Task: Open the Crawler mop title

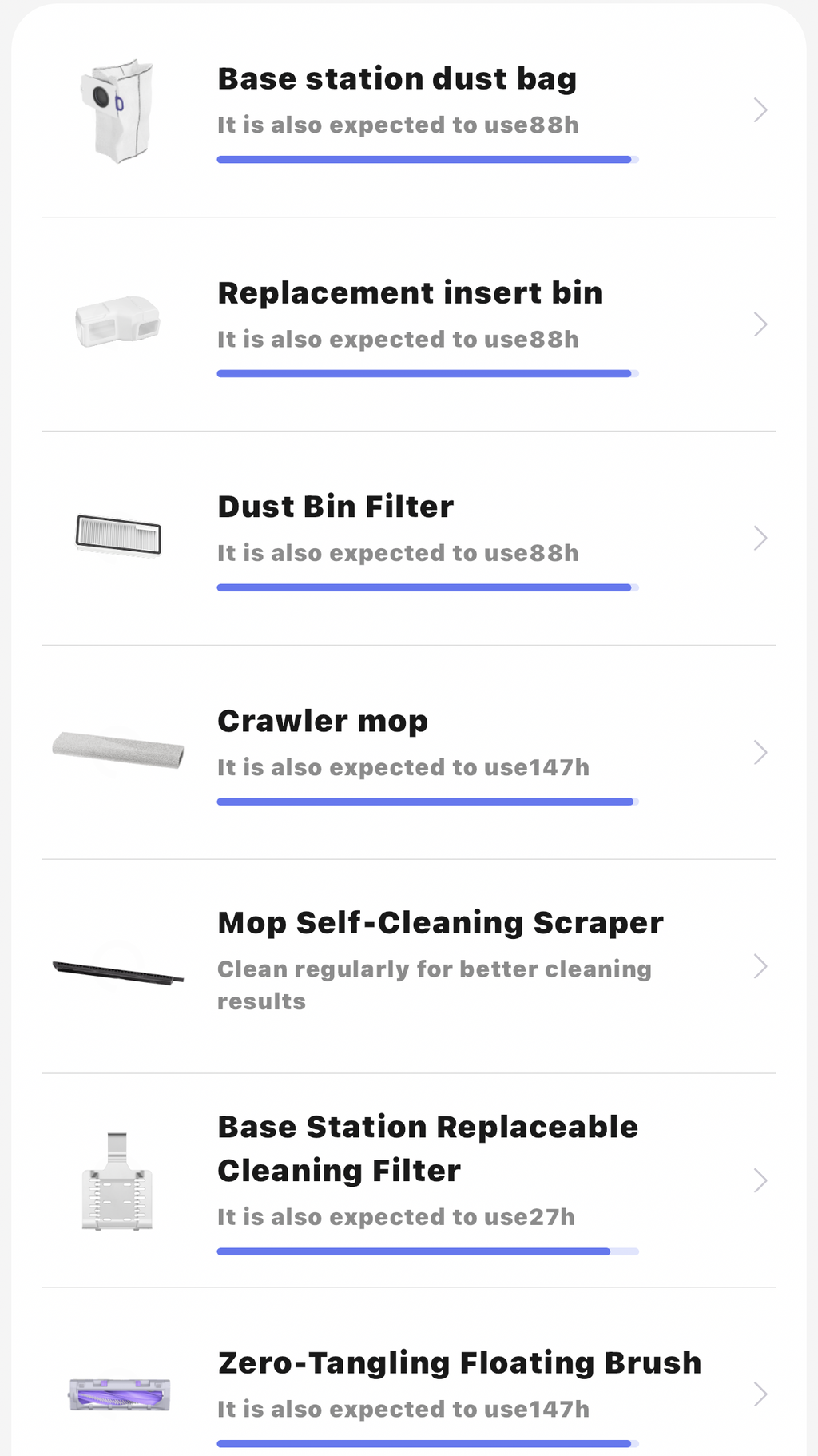Action: tap(323, 722)
